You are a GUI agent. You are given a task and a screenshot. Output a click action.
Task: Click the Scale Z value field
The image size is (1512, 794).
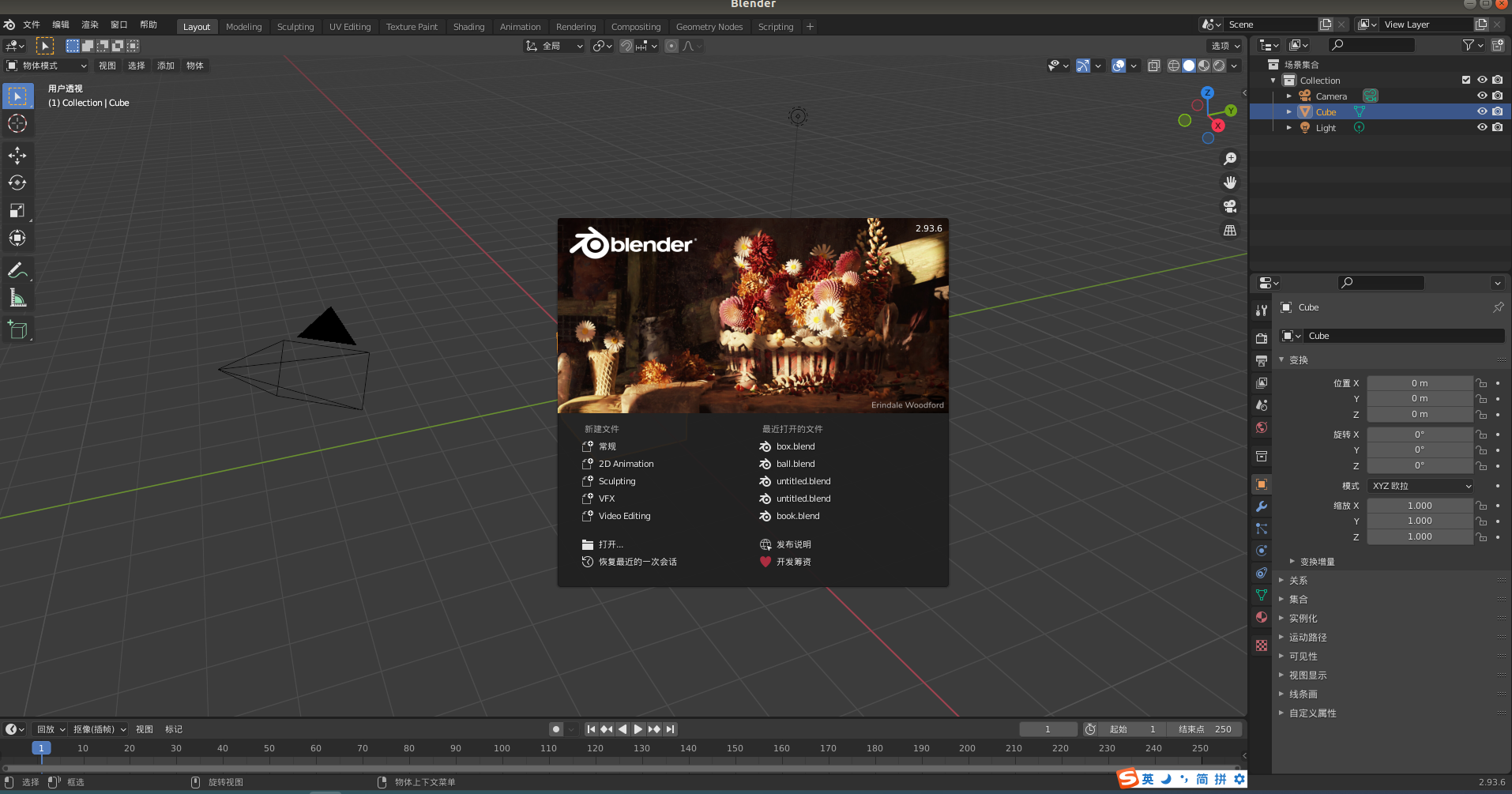1420,536
